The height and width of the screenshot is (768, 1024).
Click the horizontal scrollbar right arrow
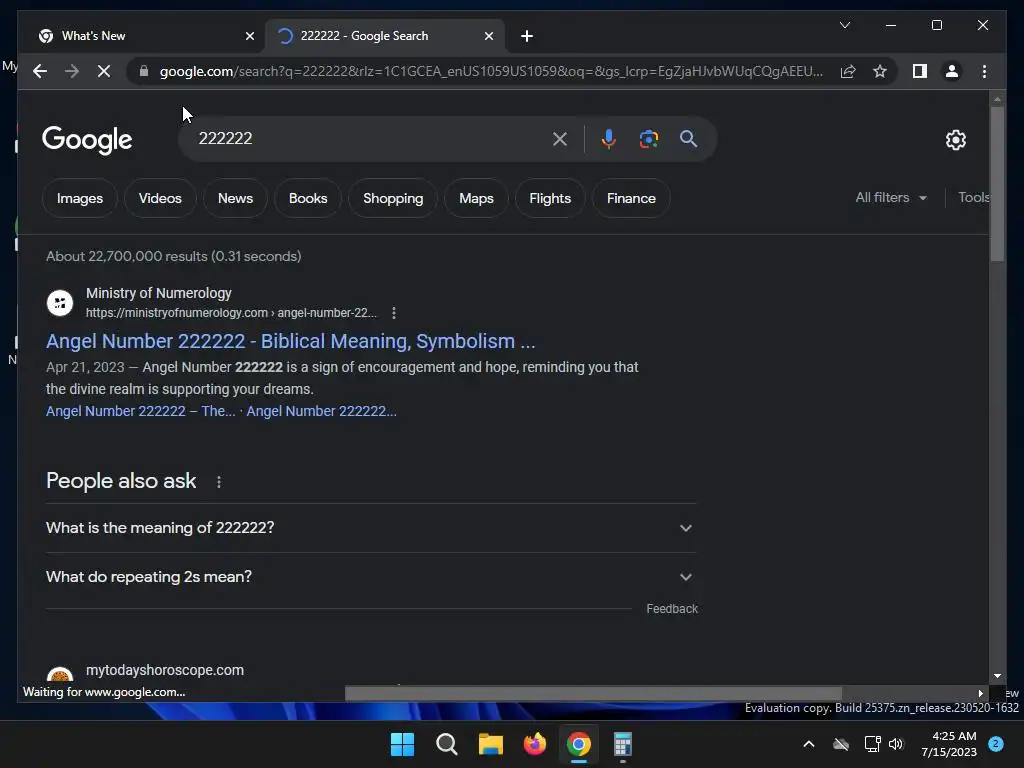coord(981,694)
